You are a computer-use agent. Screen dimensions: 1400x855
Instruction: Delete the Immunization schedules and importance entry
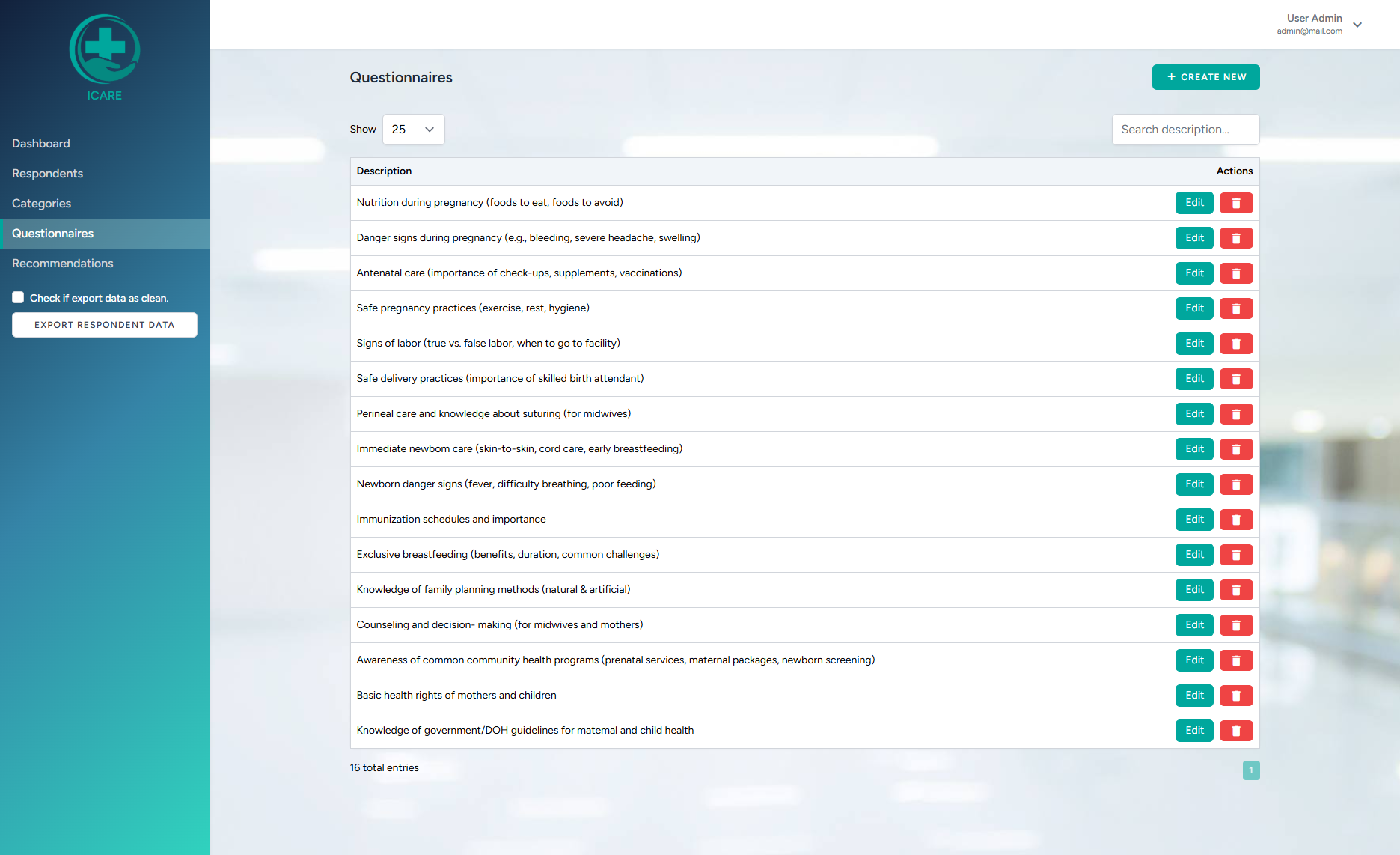[x=1235, y=519]
